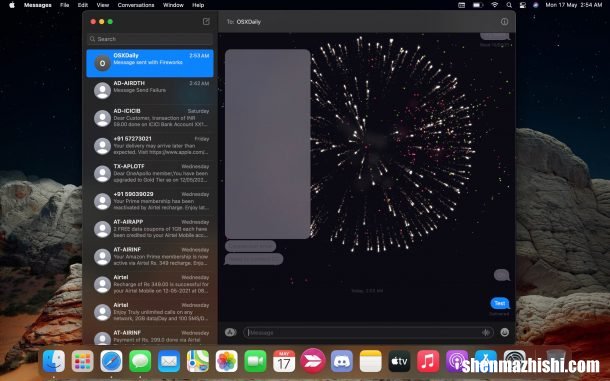Viewport: 610px width, 381px height.
Task: Open Calendar showing May 17 in the Dock
Action: pyautogui.click(x=284, y=361)
